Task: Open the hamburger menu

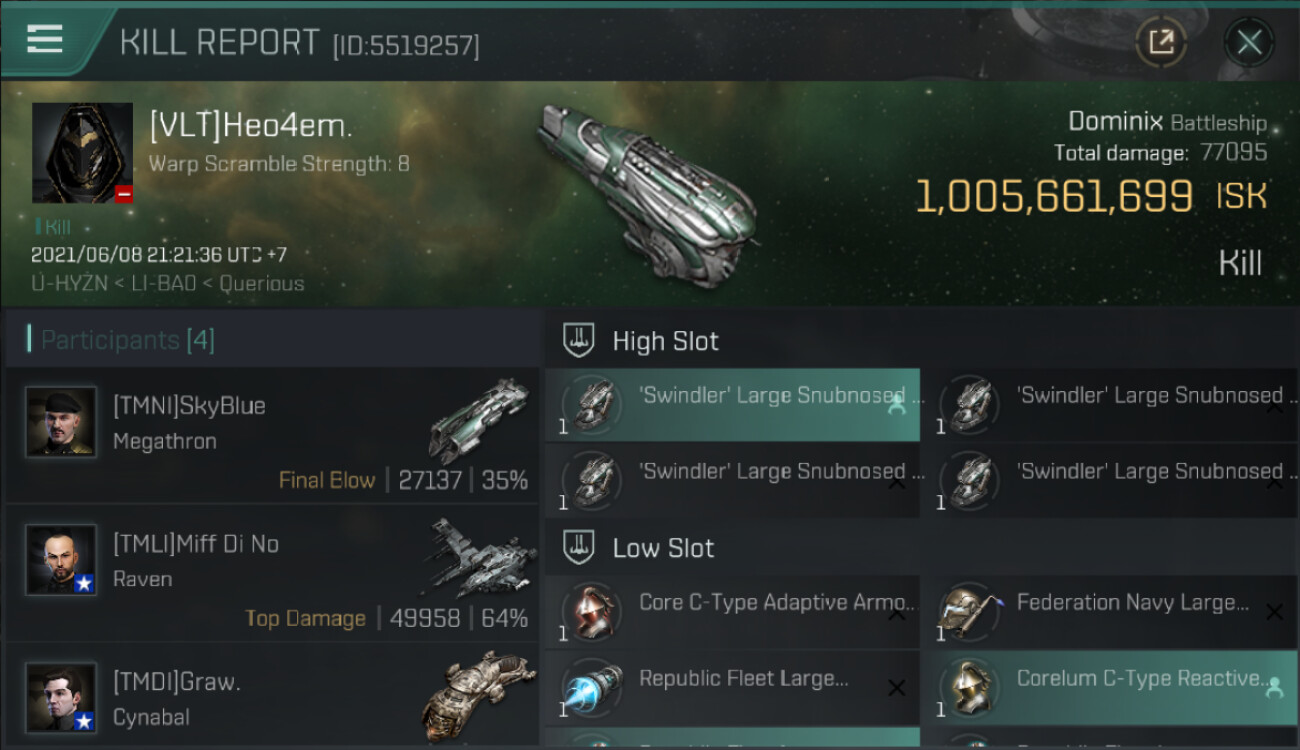Action: 45,40
